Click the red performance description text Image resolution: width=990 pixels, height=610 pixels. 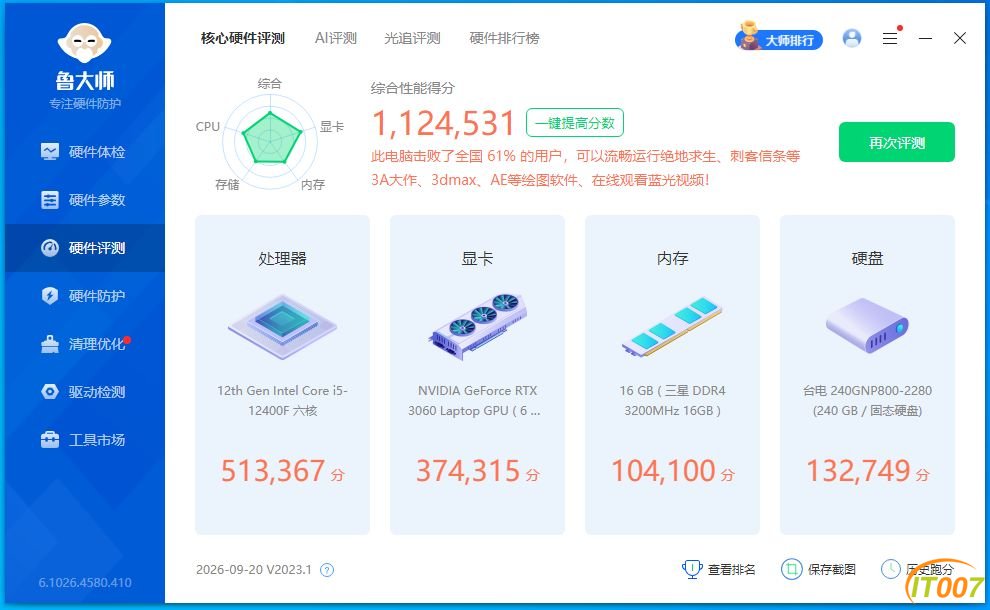[585, 168]
